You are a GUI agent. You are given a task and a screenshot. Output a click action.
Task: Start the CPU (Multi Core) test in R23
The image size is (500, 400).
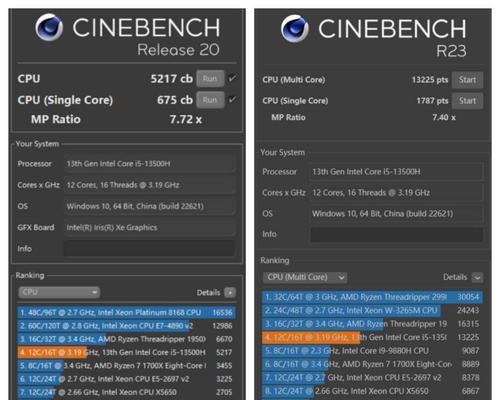(x=467, y=80)
